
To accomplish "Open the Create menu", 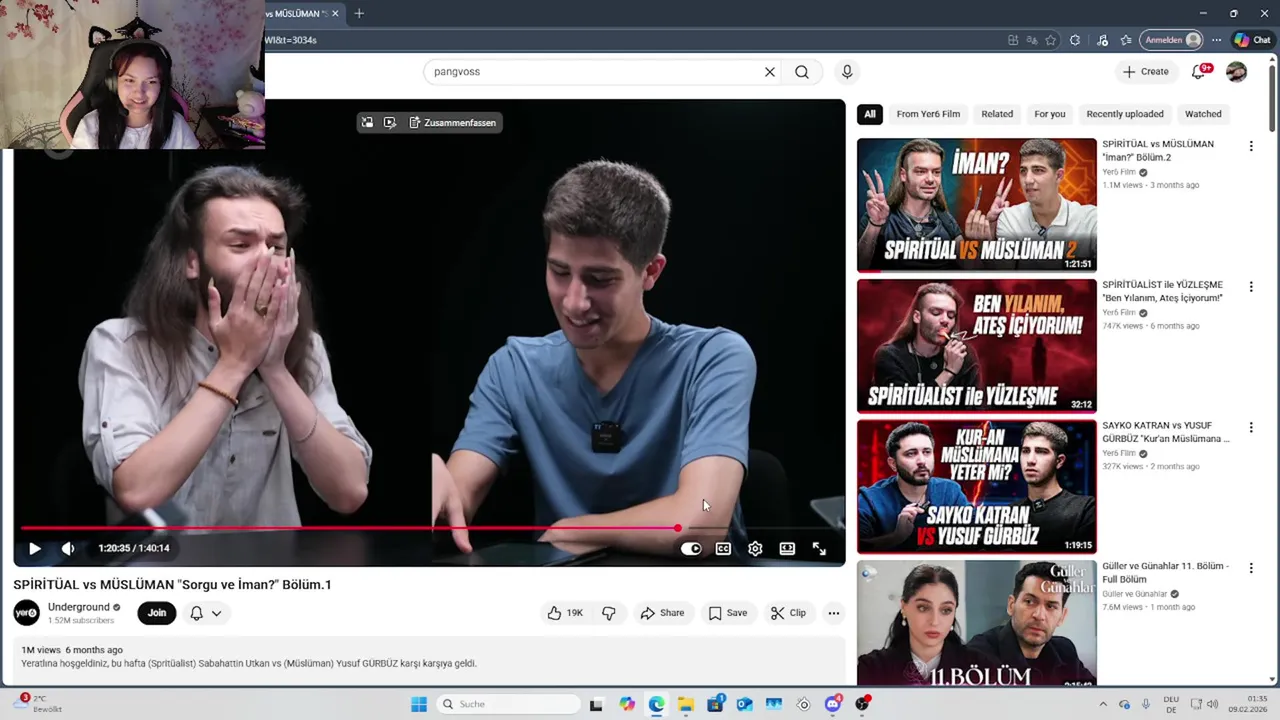I will 1146,72.
